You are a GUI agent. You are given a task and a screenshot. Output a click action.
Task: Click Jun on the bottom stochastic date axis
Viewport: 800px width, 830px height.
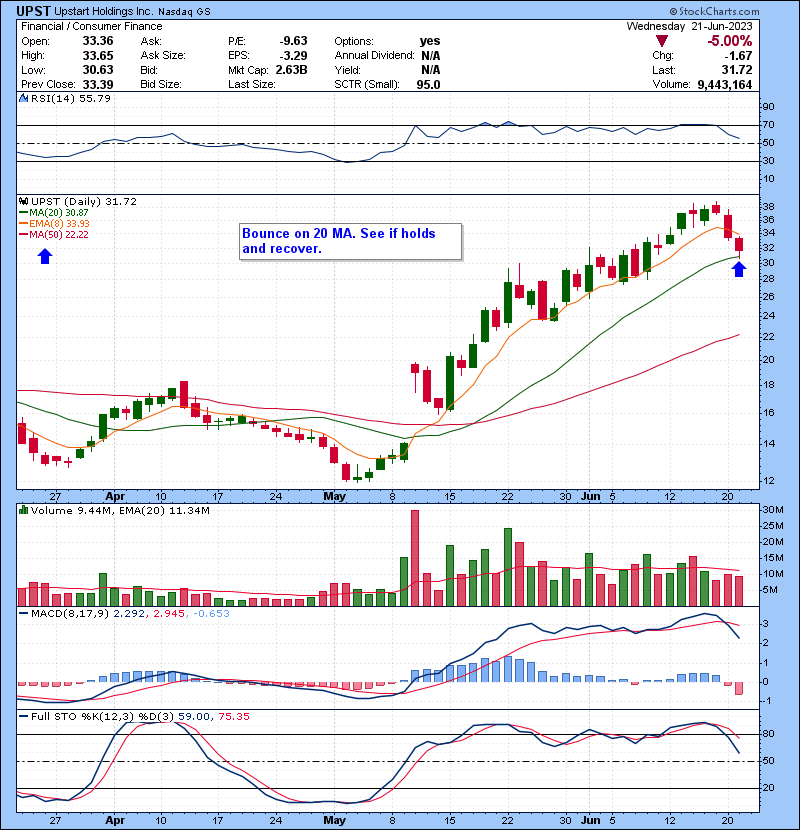click(x=590, y=820)
